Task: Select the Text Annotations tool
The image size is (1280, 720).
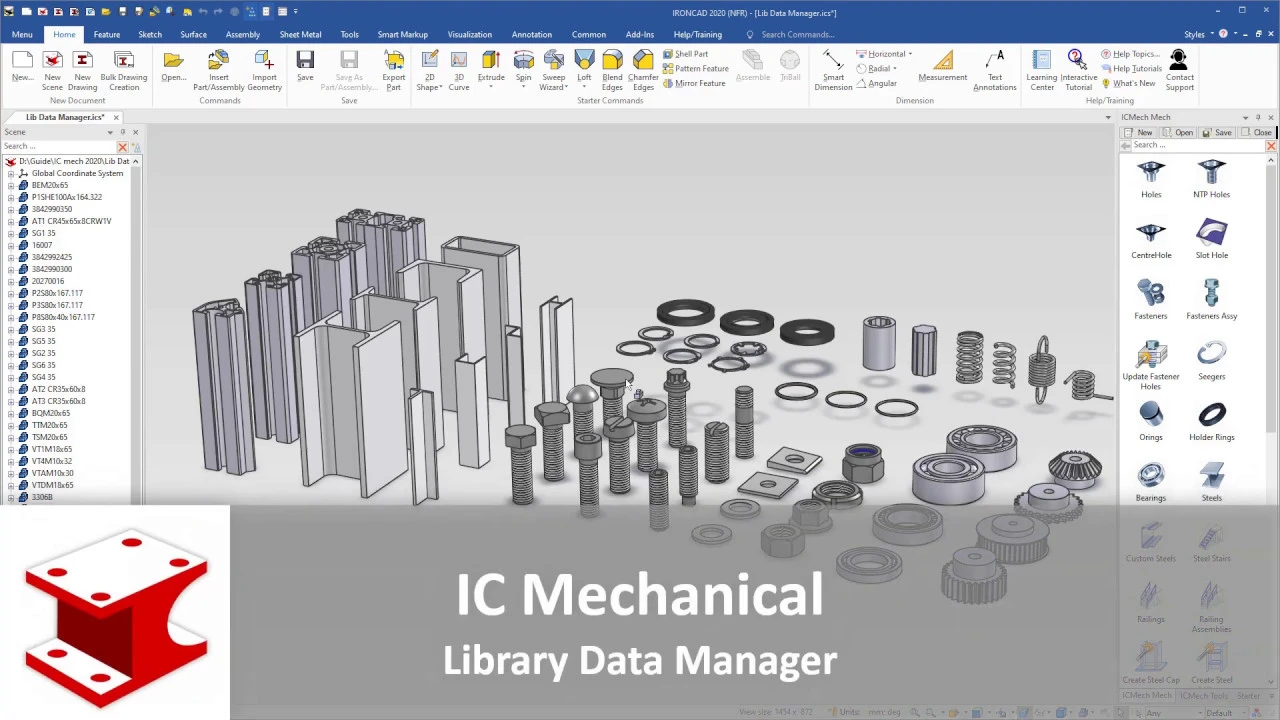Action: 994,70
